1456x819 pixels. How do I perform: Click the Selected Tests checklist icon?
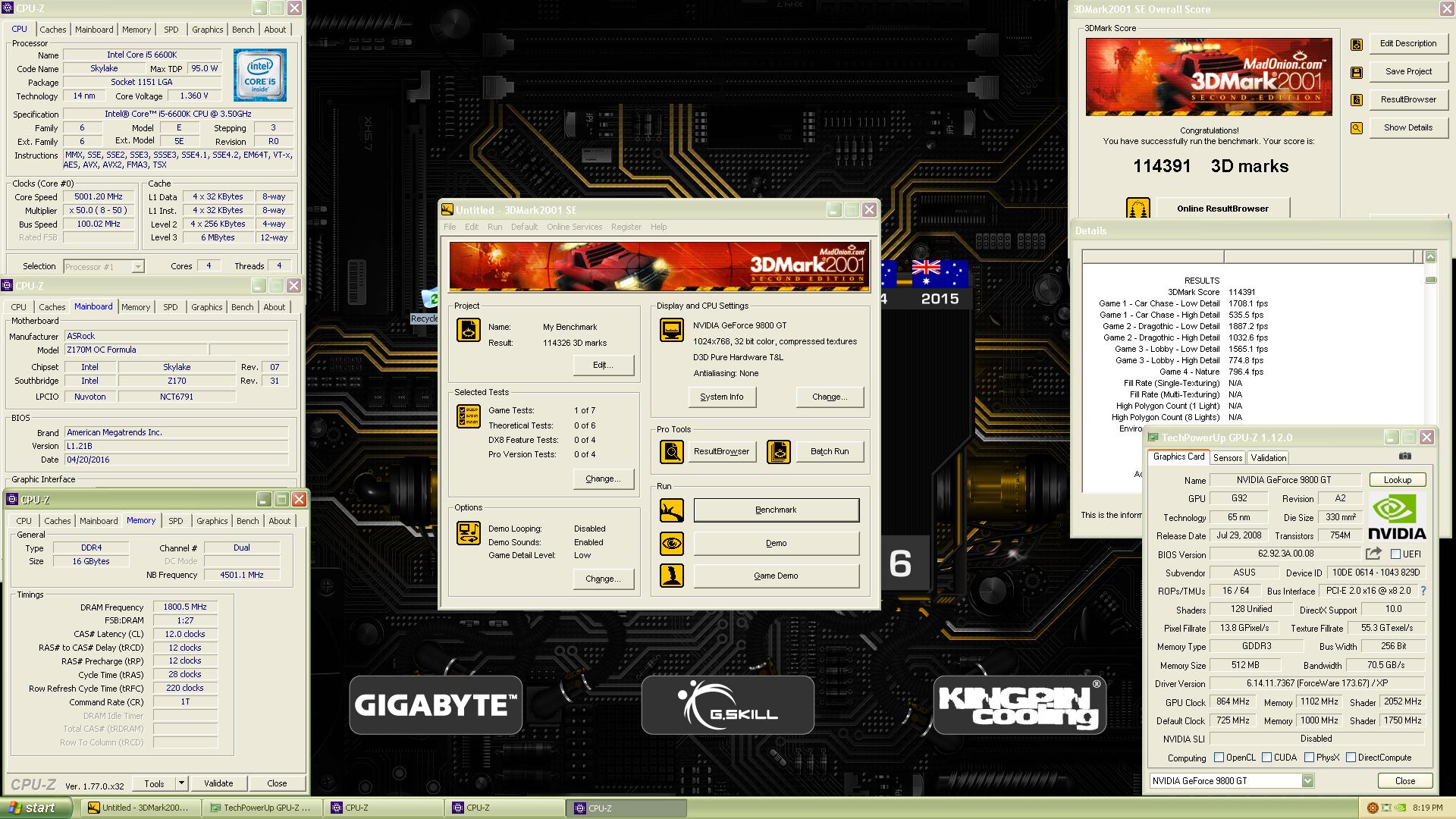(x=468, y=416)
